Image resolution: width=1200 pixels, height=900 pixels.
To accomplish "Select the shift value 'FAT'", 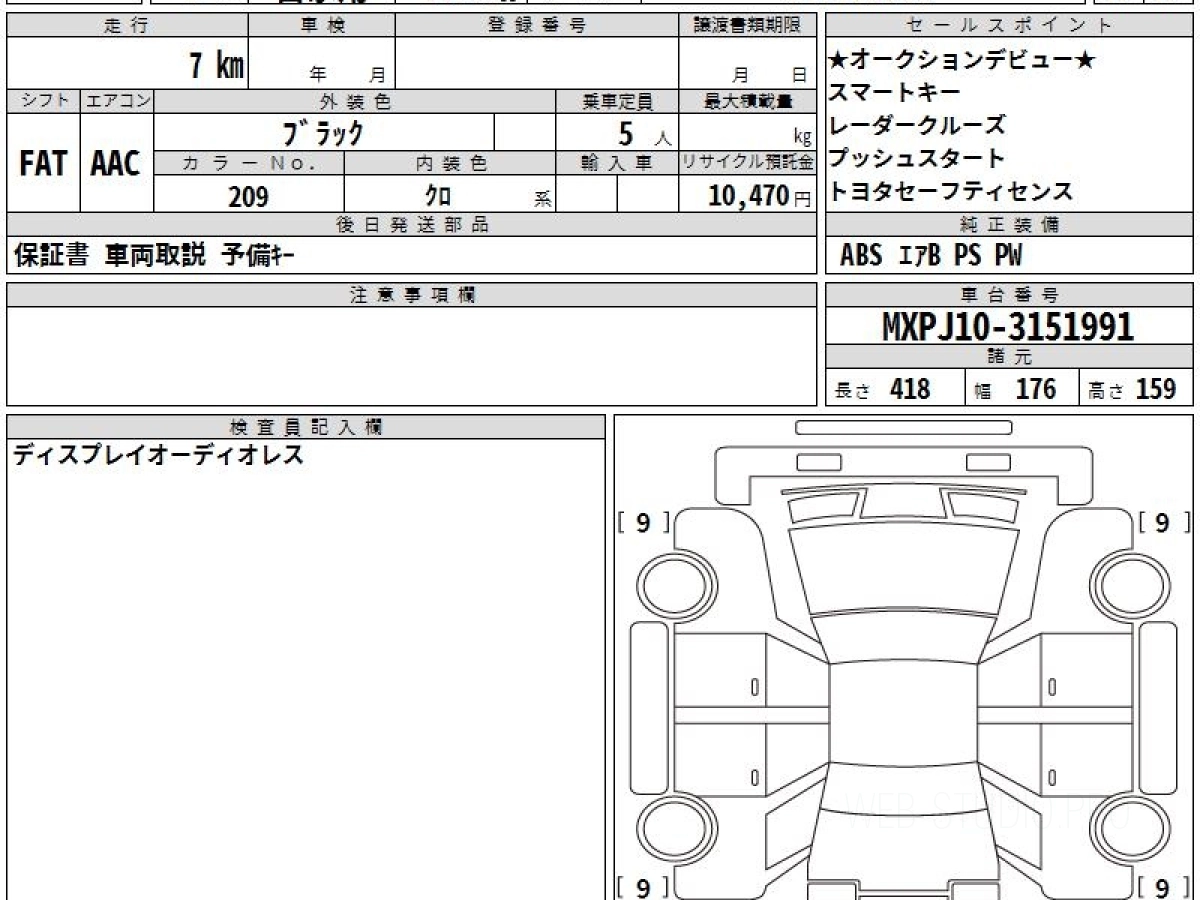I will click(43, 163).
